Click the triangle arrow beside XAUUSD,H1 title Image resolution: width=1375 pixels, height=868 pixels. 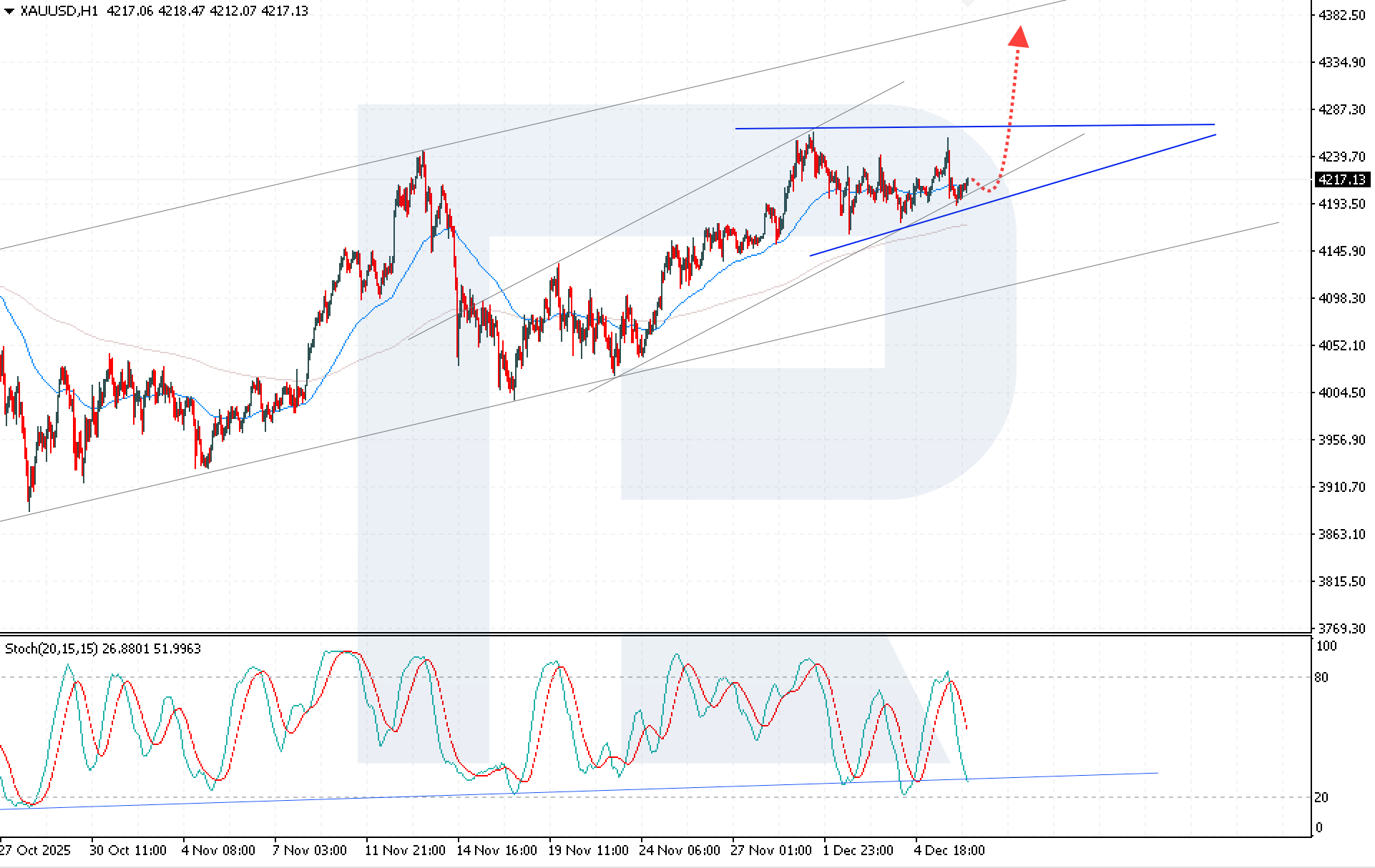pos(9,11)
